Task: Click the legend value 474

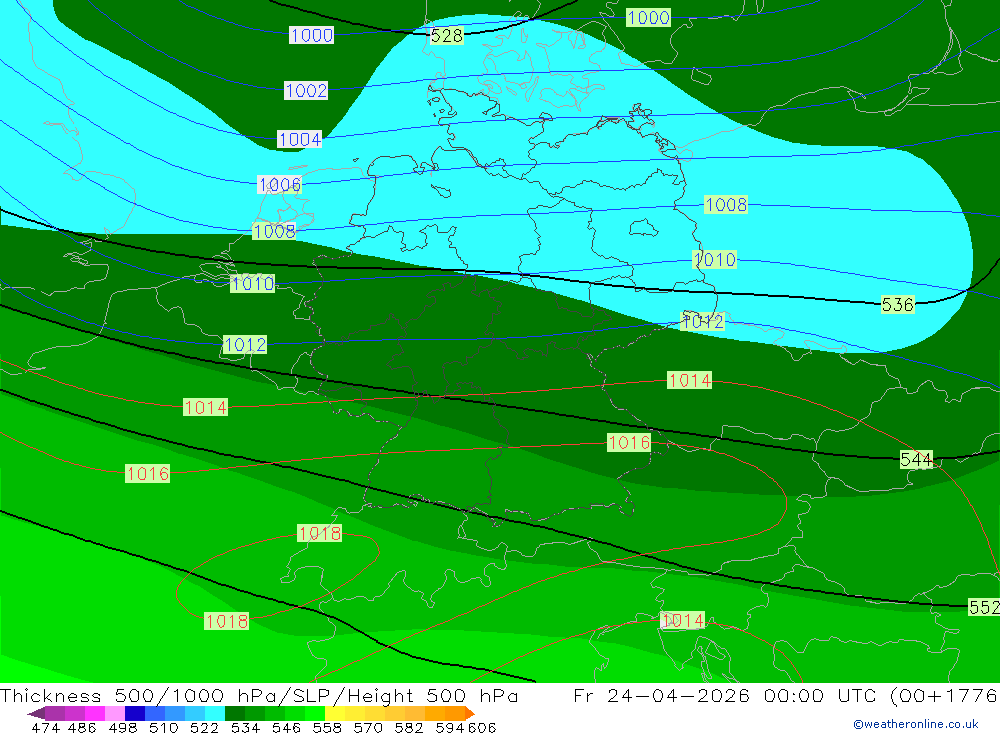Action: pos(45,728)
